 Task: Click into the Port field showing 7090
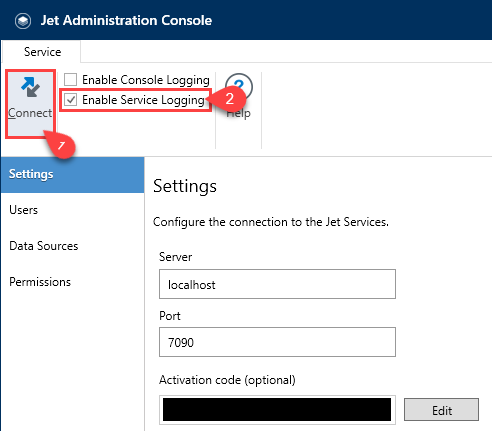point(277,342)
